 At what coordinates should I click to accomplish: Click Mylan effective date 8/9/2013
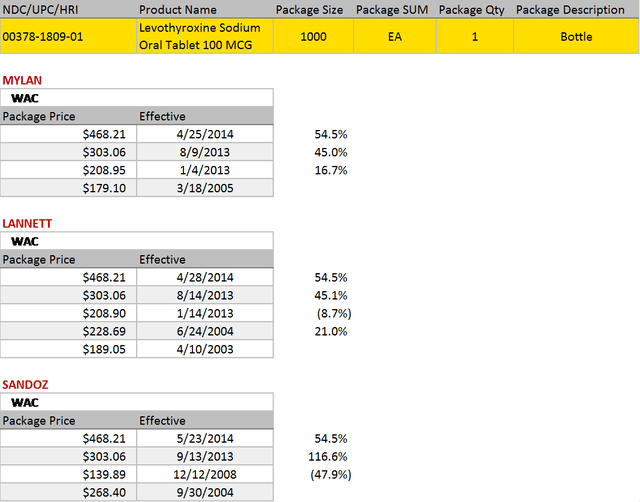[205, 152]
